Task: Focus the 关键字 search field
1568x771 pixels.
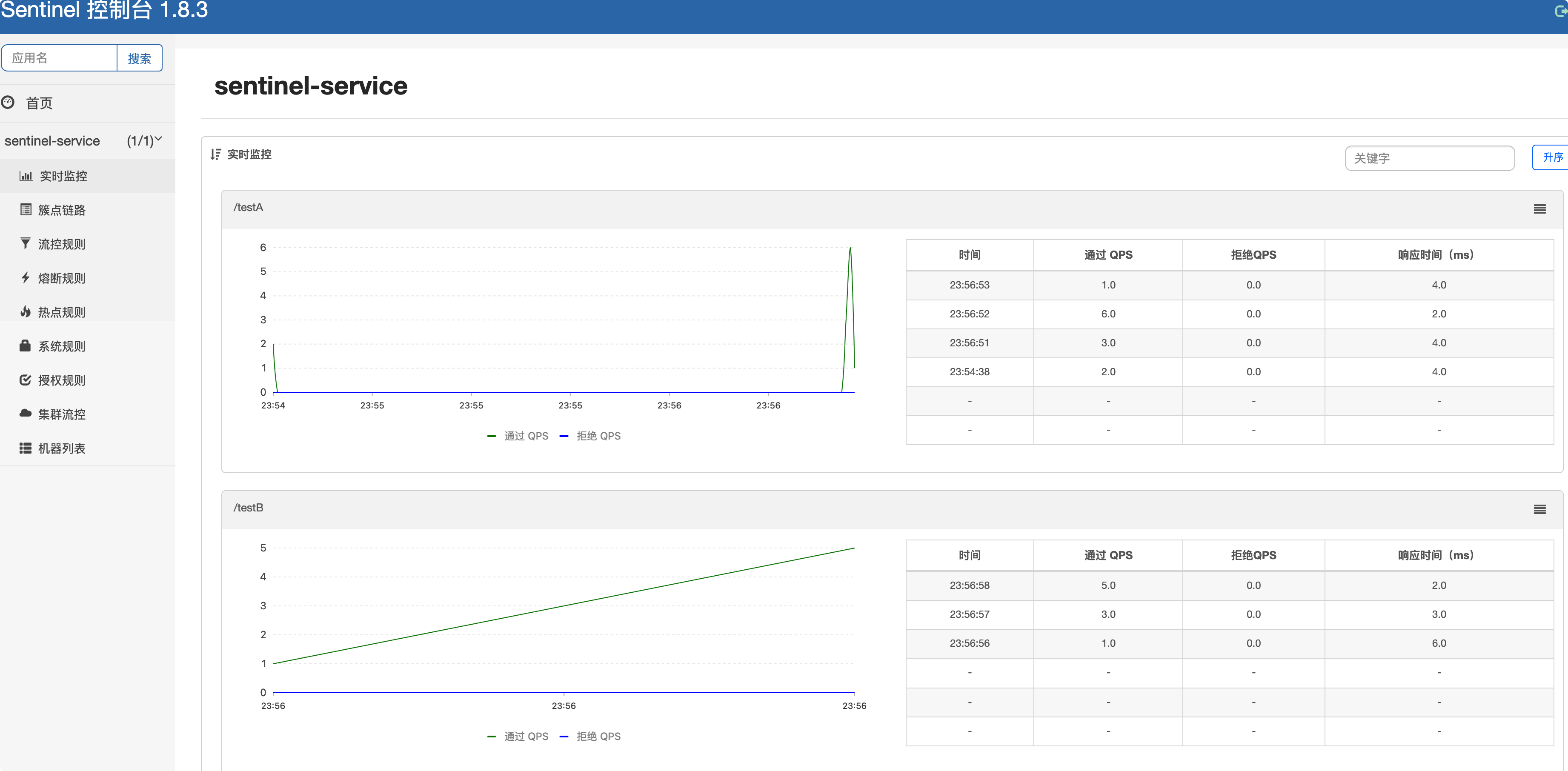Action: pos(1429,158)
